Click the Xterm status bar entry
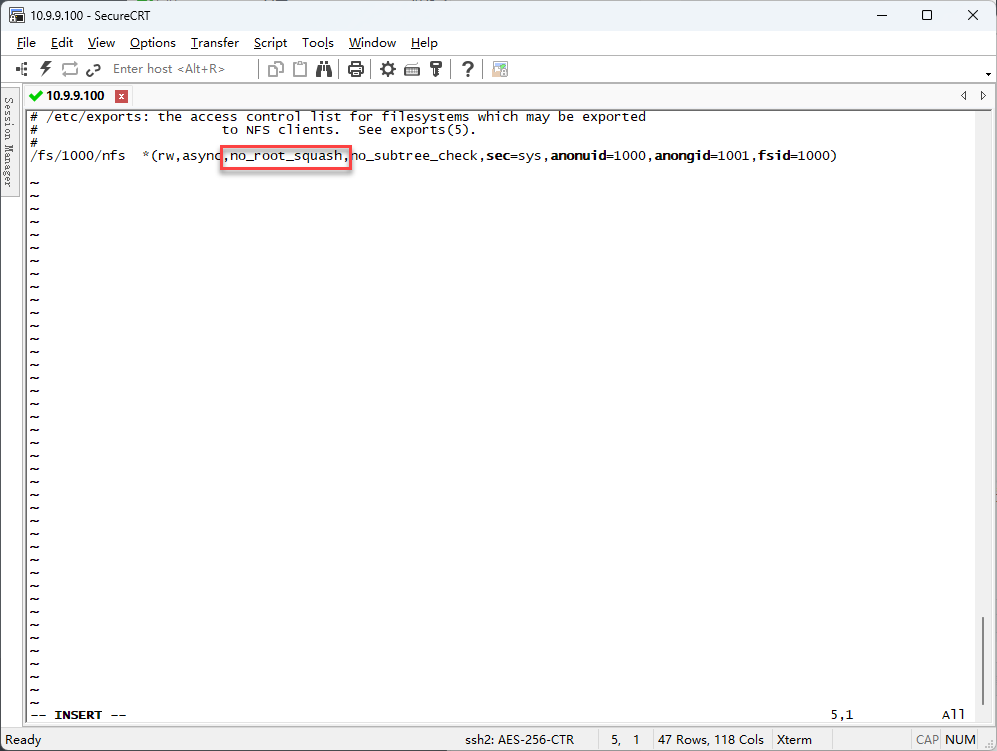 (x=794, y=740)
